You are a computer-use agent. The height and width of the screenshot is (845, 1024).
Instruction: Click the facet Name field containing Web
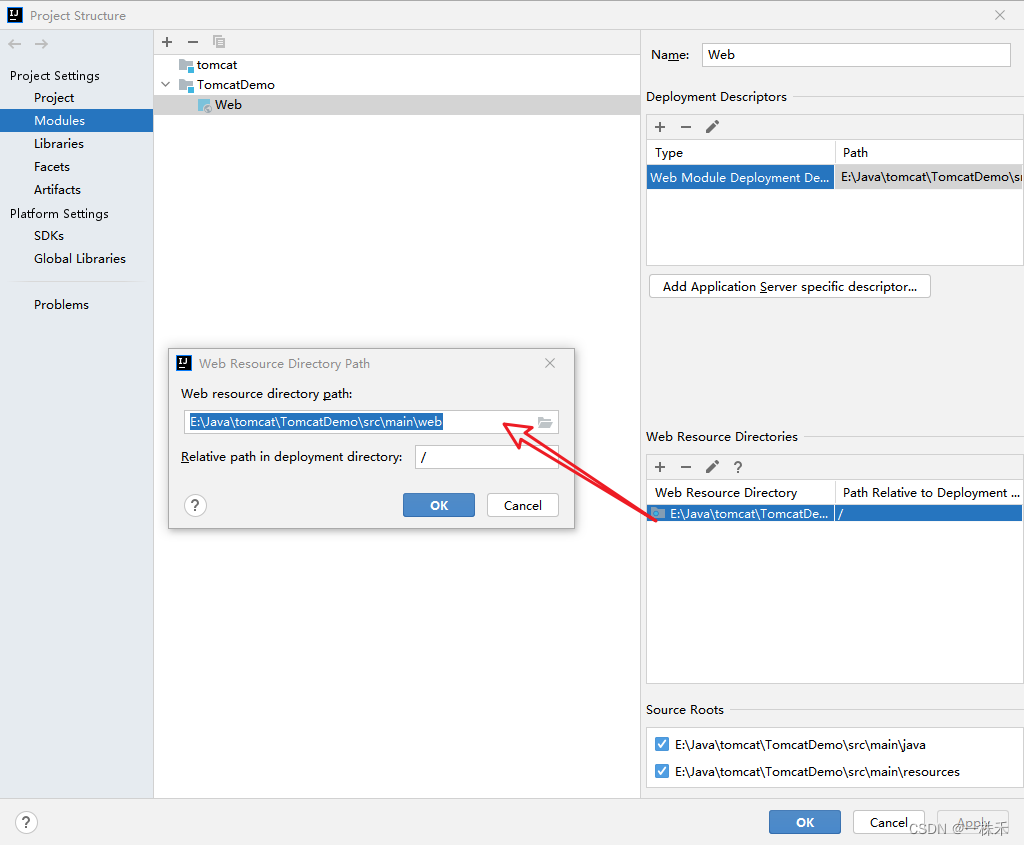(x=856, y=55)
